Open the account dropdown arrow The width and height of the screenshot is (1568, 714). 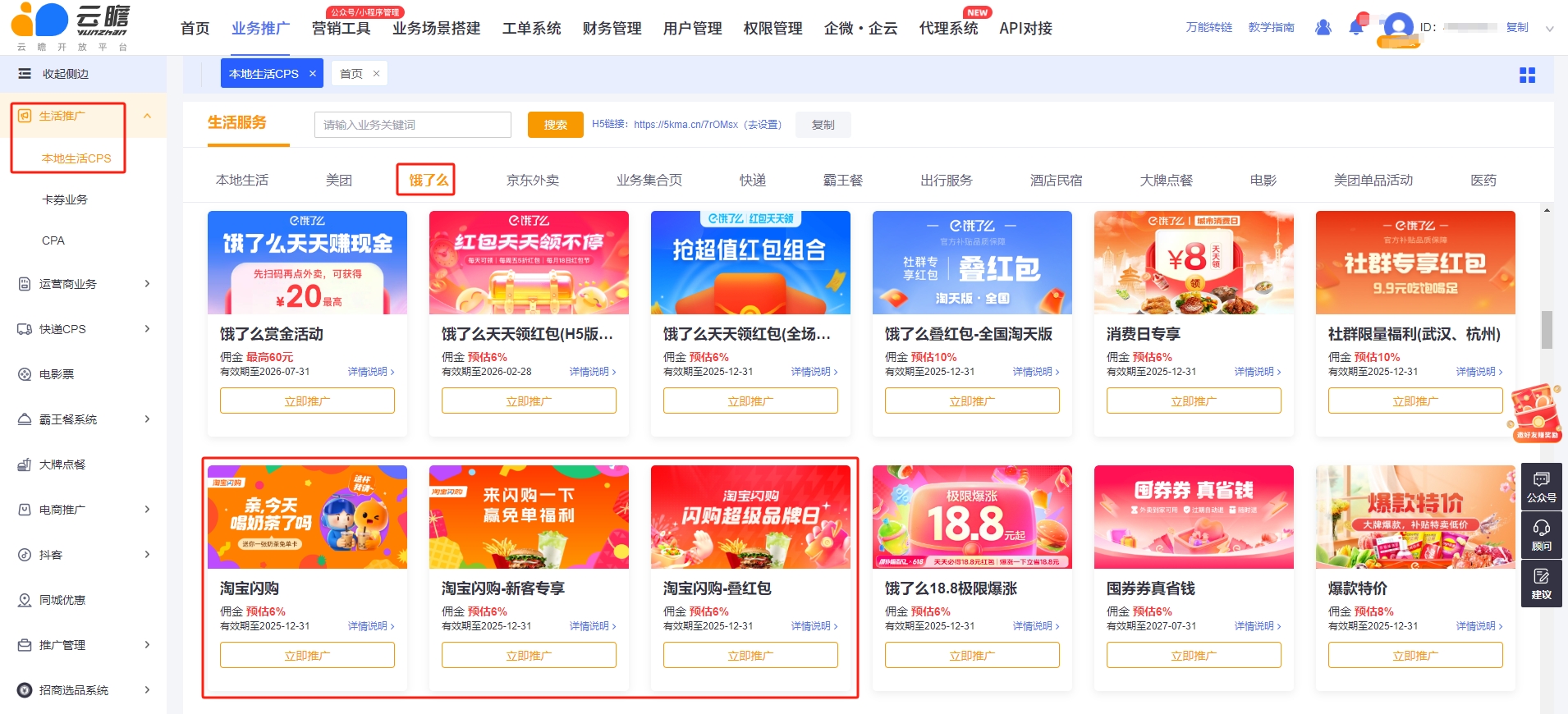pyautogui.click(x=1550, y=29)
